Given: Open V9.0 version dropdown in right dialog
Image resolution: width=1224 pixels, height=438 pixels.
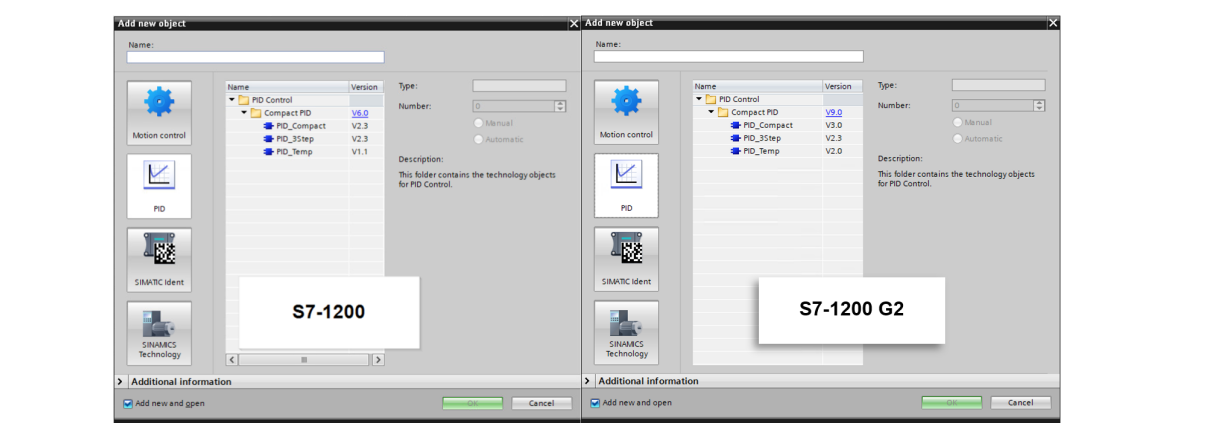Looking at the screenshot, I should pos(834,112).
